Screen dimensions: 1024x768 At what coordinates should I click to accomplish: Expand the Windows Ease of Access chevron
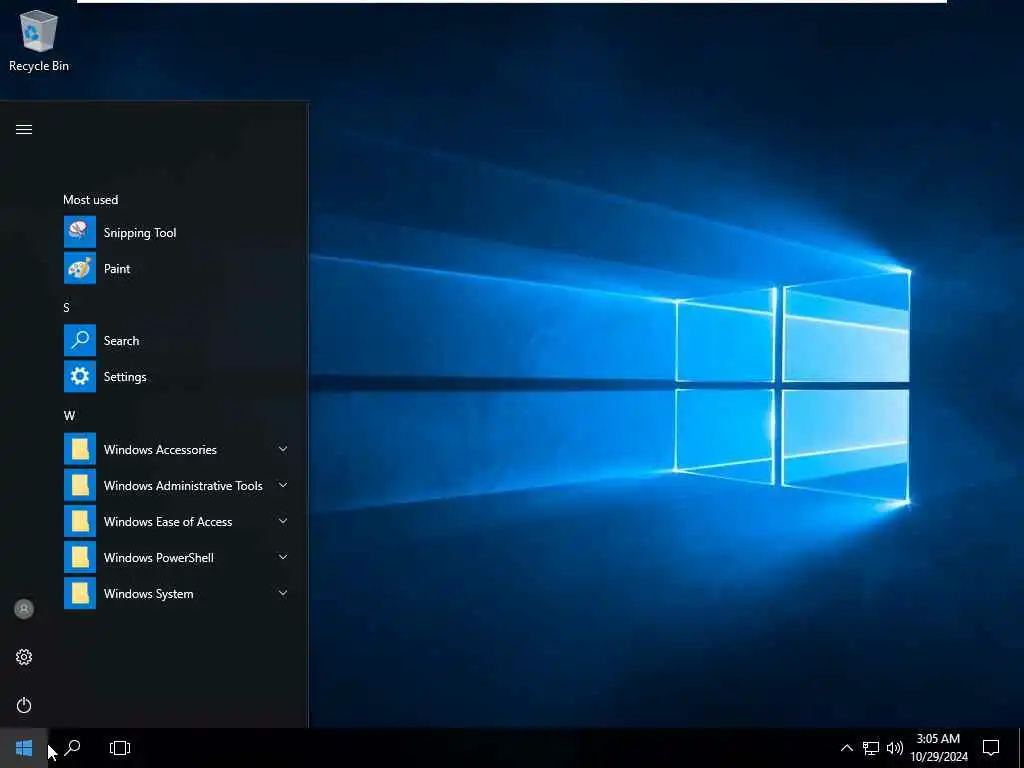click(283, 521)
